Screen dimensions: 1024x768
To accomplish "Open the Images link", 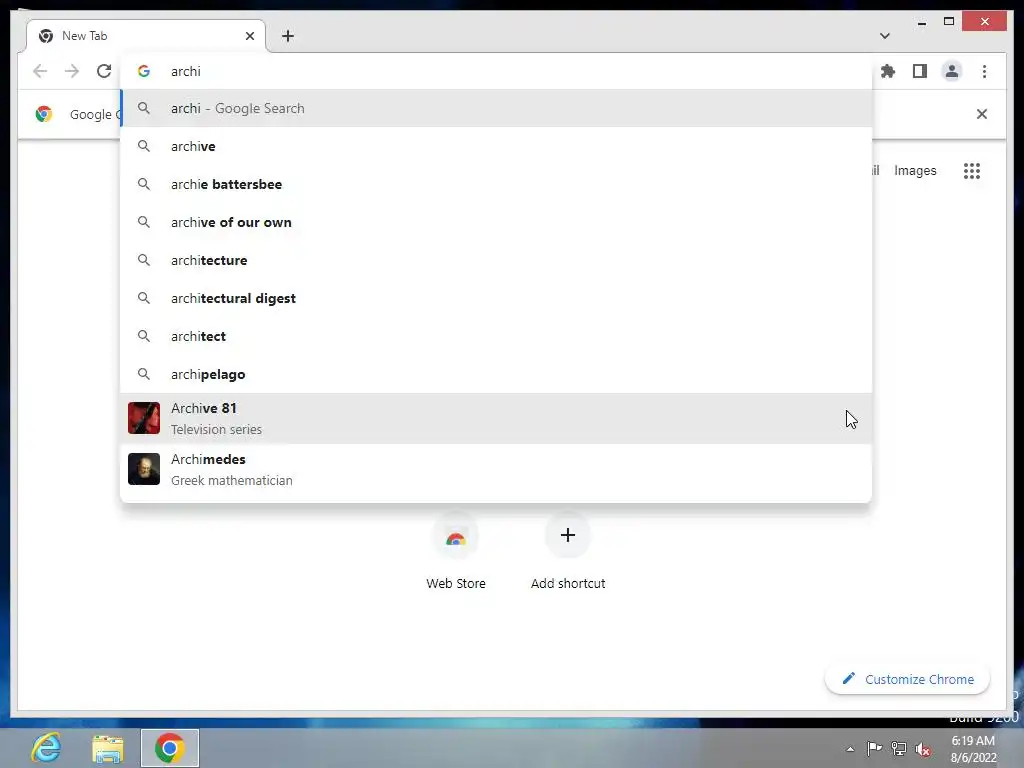I will pyautogui.click(x=915, y=170).
